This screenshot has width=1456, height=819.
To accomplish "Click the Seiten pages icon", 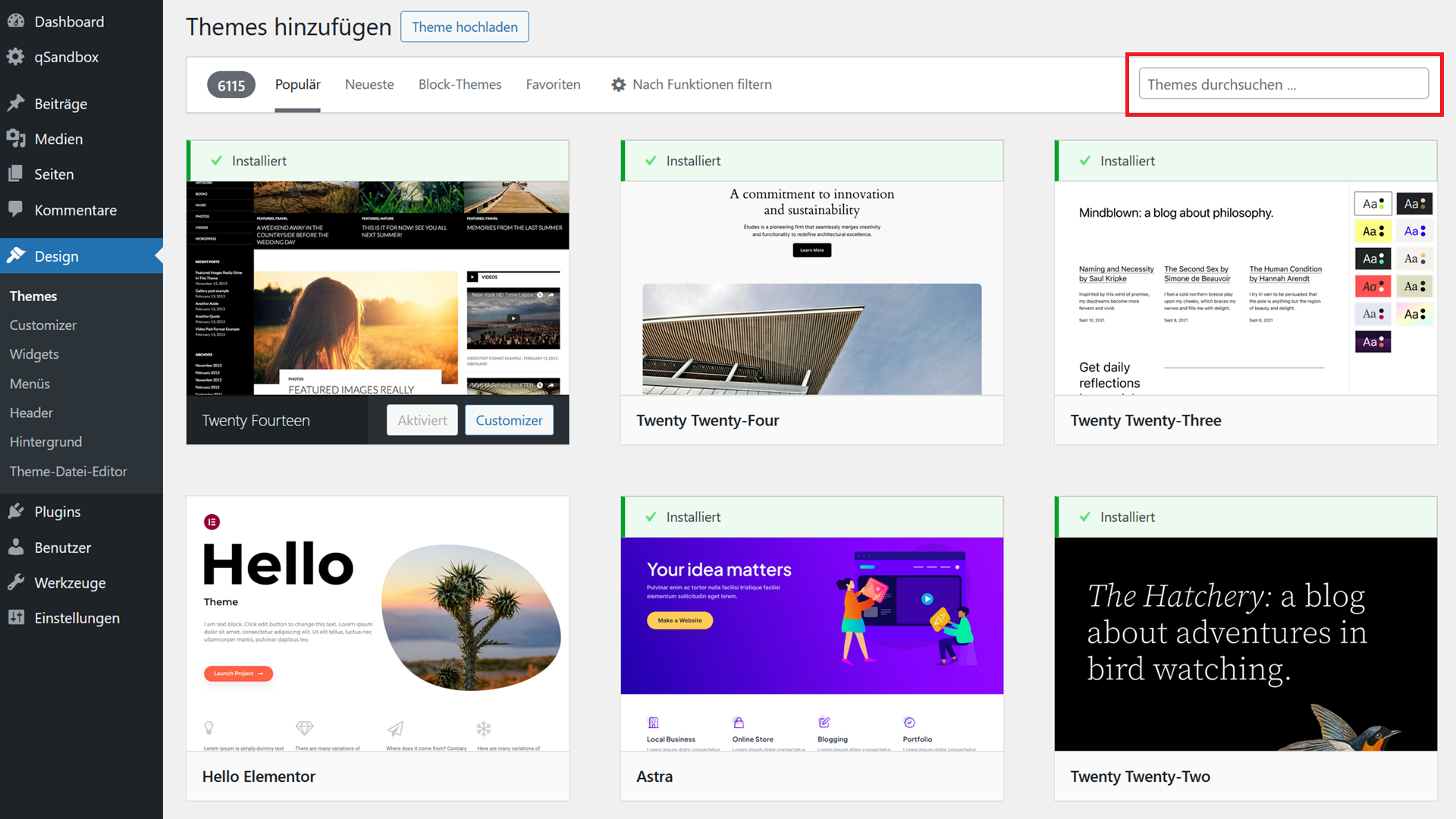I will coord(16,174).
